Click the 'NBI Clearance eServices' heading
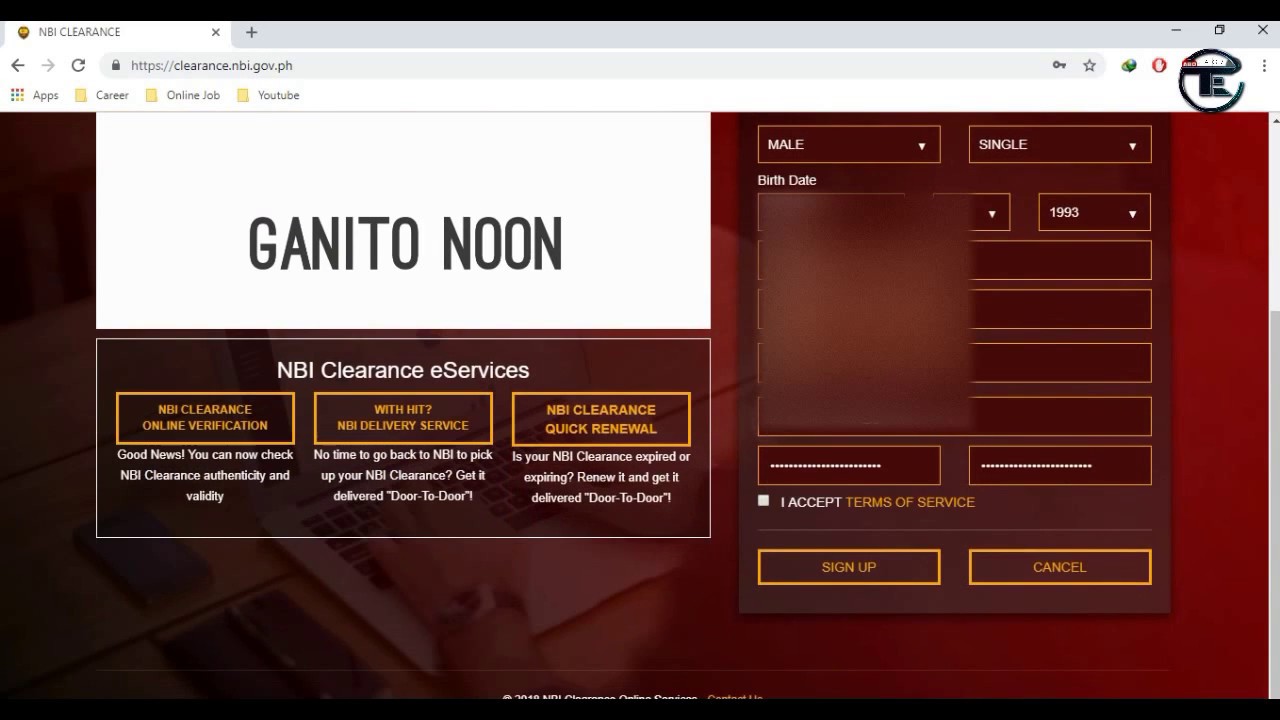The image size is (1280, 720). click(x=403, y=370)
